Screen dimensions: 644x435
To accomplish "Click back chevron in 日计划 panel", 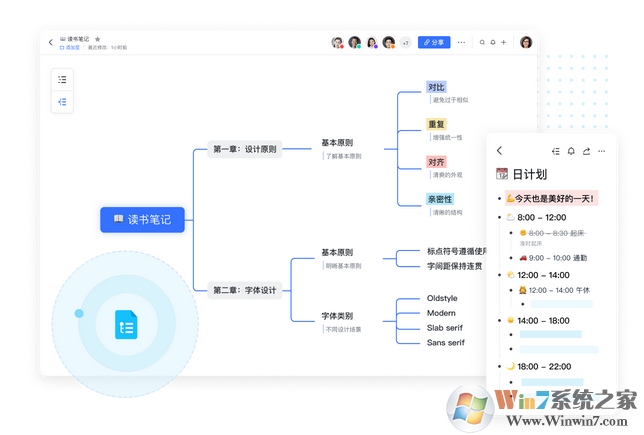I will coord(499,151).
